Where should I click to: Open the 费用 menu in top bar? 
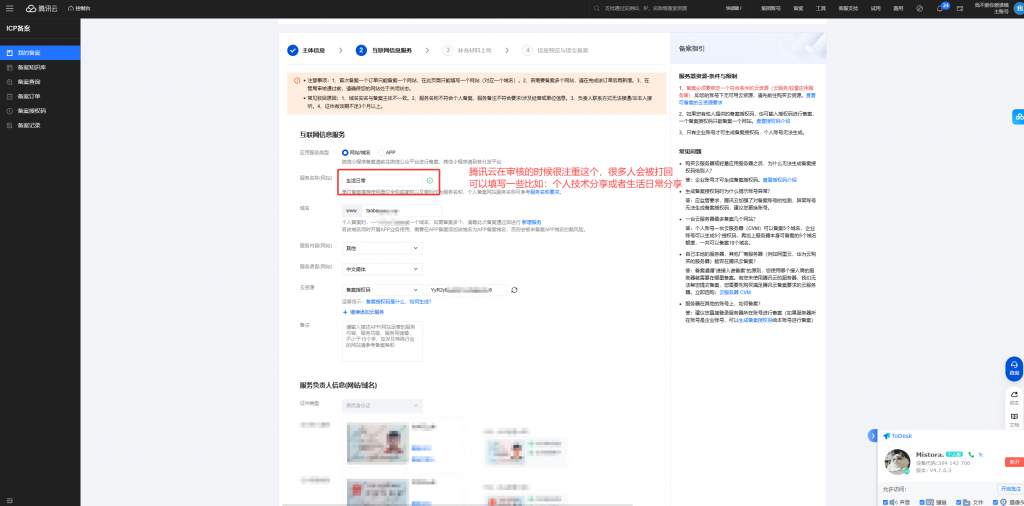898,8
